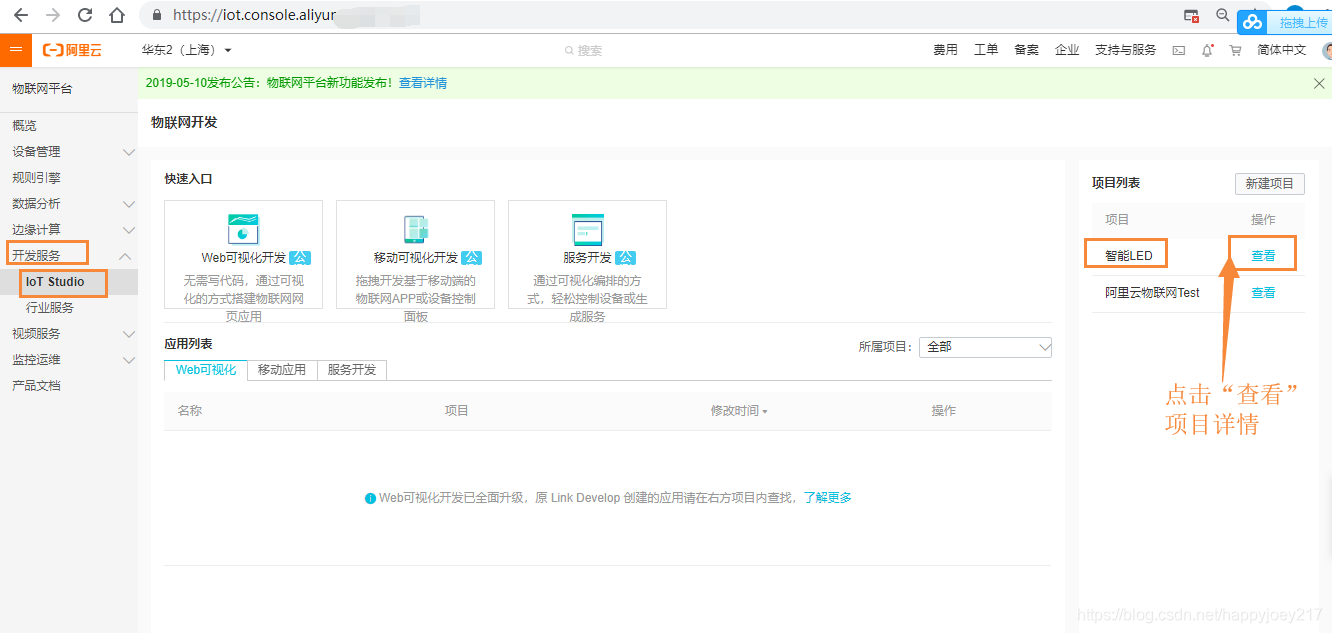The image size is (1332, 633).
Task: Expand 边缘计算 in the sidebar
Action: [128, 230]
